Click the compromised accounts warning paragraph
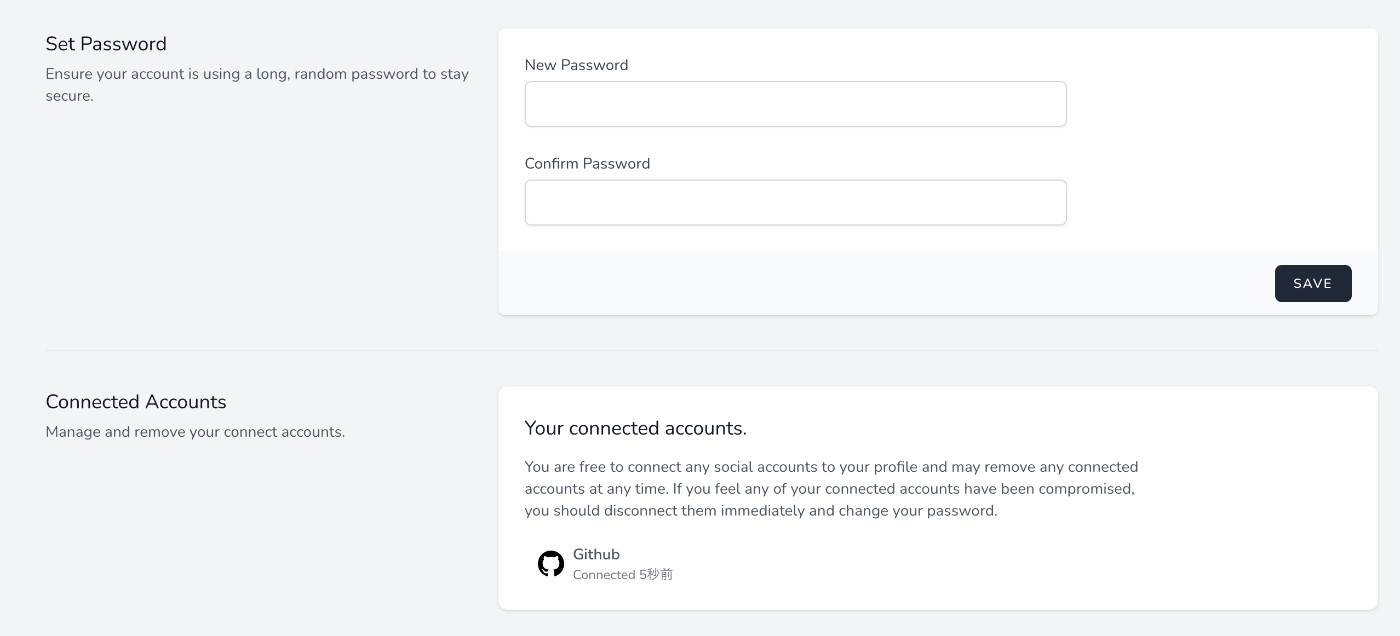Image resolution: width=1400 pixels, height=636 pixels. coord(831,489)
